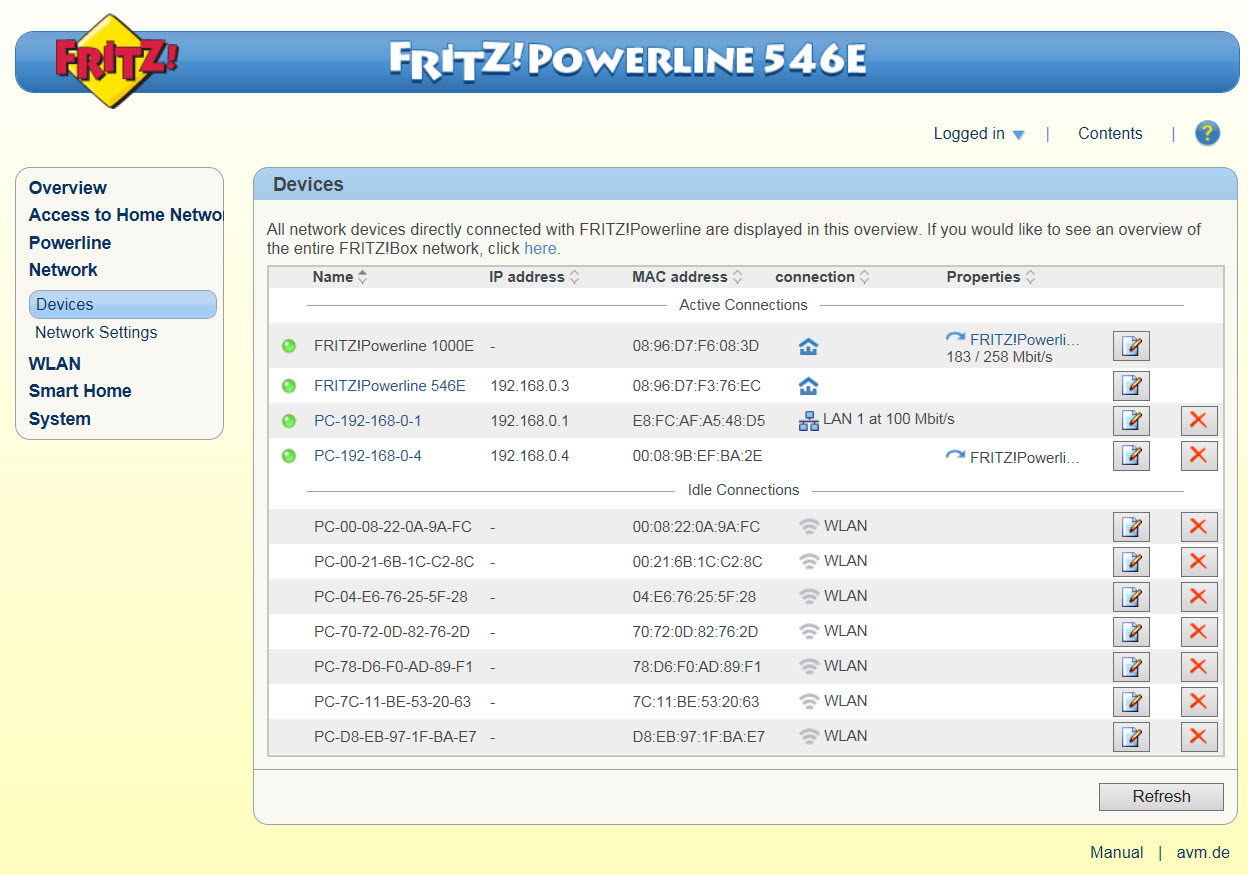
Task: Open the Overview menu
Action: 68,188
